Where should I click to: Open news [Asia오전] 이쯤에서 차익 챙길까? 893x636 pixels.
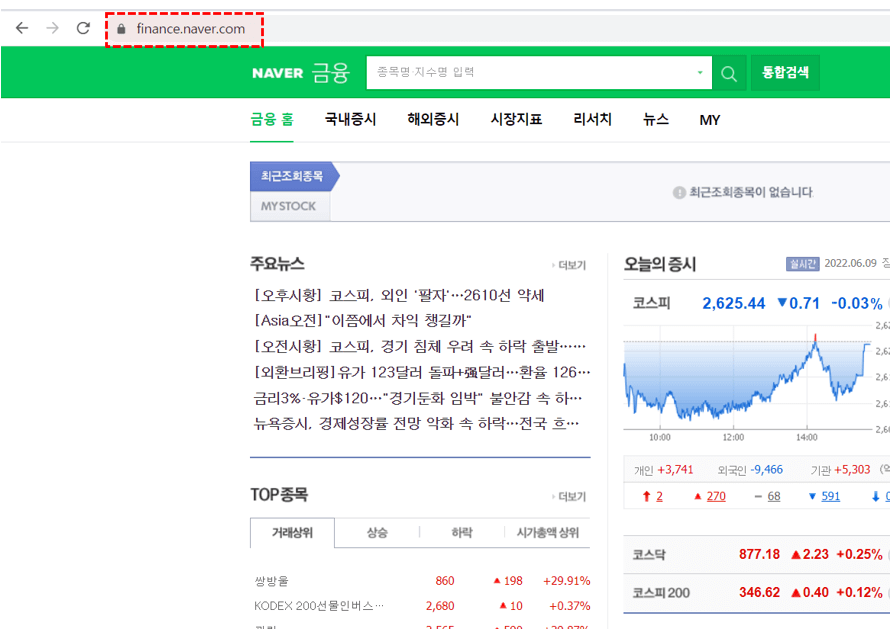(x=363, y=320)
